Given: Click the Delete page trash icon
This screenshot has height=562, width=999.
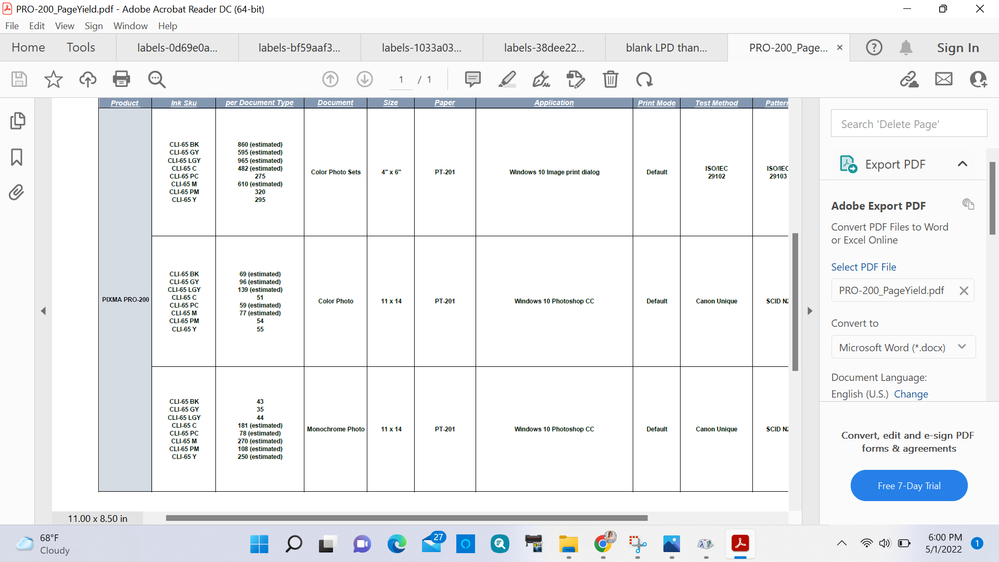Looking at the screenshot, I should [x=610, y=80].
